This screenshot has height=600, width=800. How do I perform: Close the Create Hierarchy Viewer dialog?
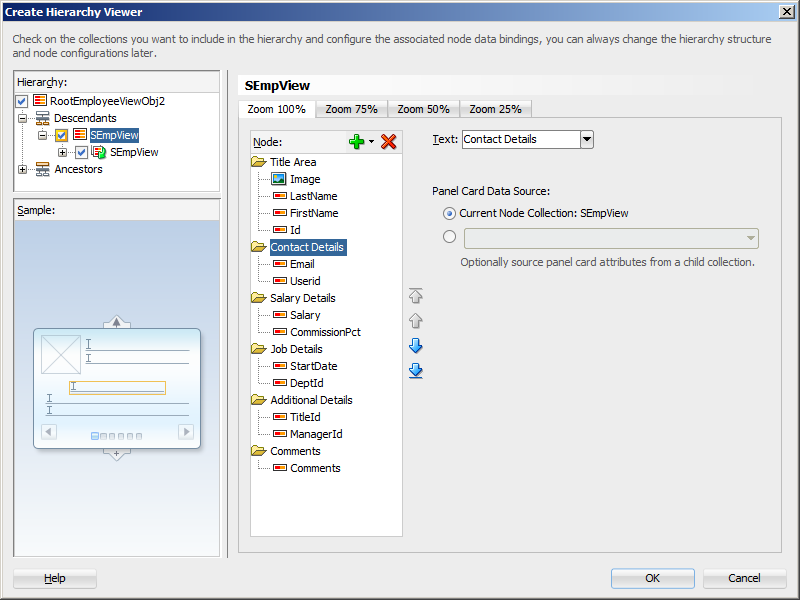[x=787, y=11]
